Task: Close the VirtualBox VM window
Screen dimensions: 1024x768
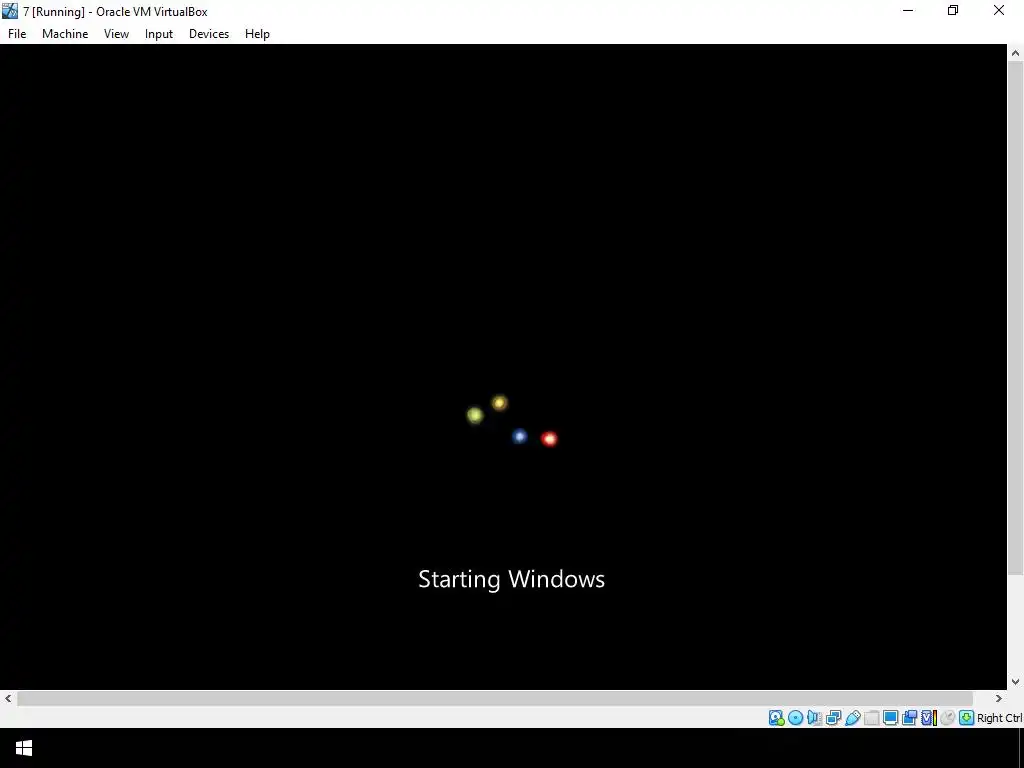Action: click(x=999, y=10)
